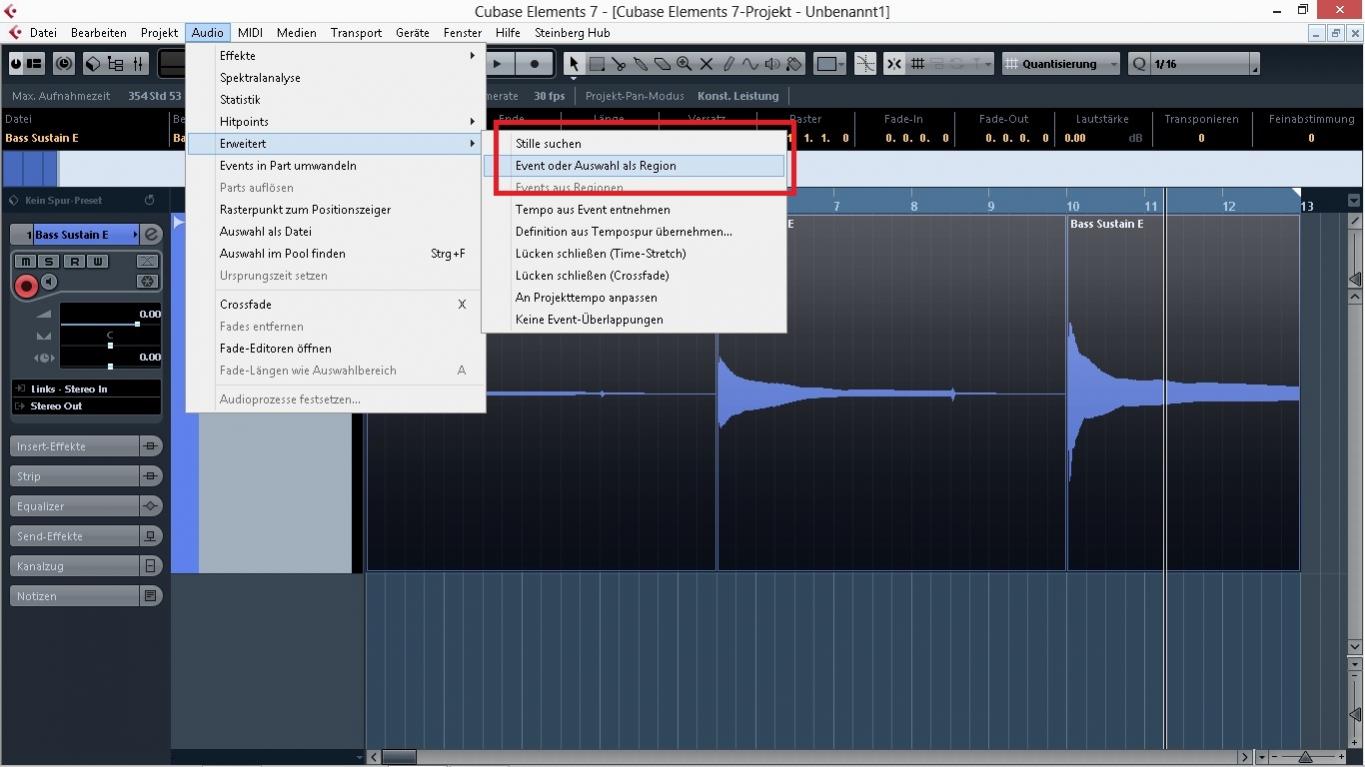Reload track preset icon beside Kein Spur-Preset
This screenshot has height=767, width=1365.
click(x=149, y=200)
